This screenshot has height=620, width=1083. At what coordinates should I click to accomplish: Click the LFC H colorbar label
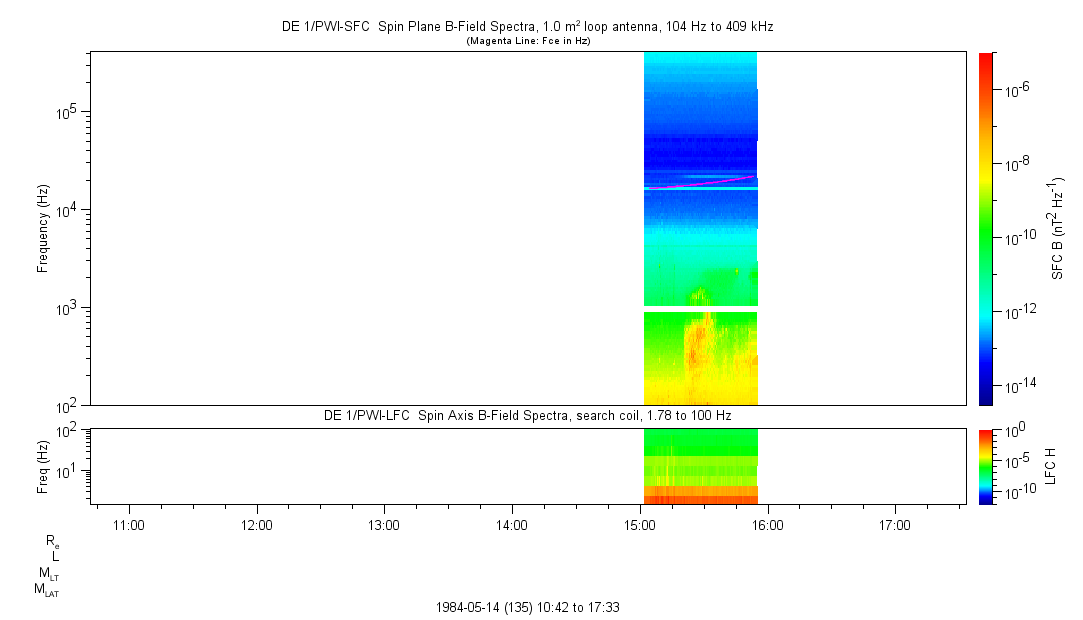(1050, 466)
